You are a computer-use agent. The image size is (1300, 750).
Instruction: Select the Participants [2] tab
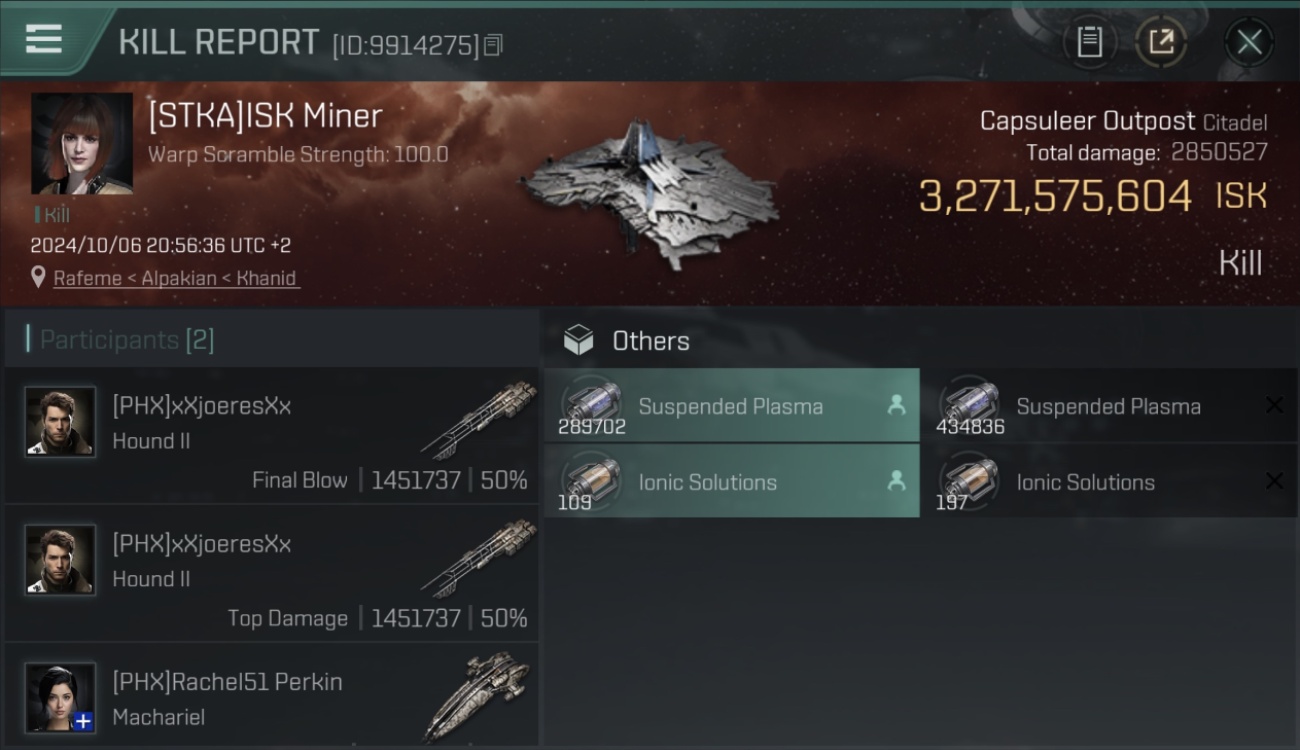(126, 340)
